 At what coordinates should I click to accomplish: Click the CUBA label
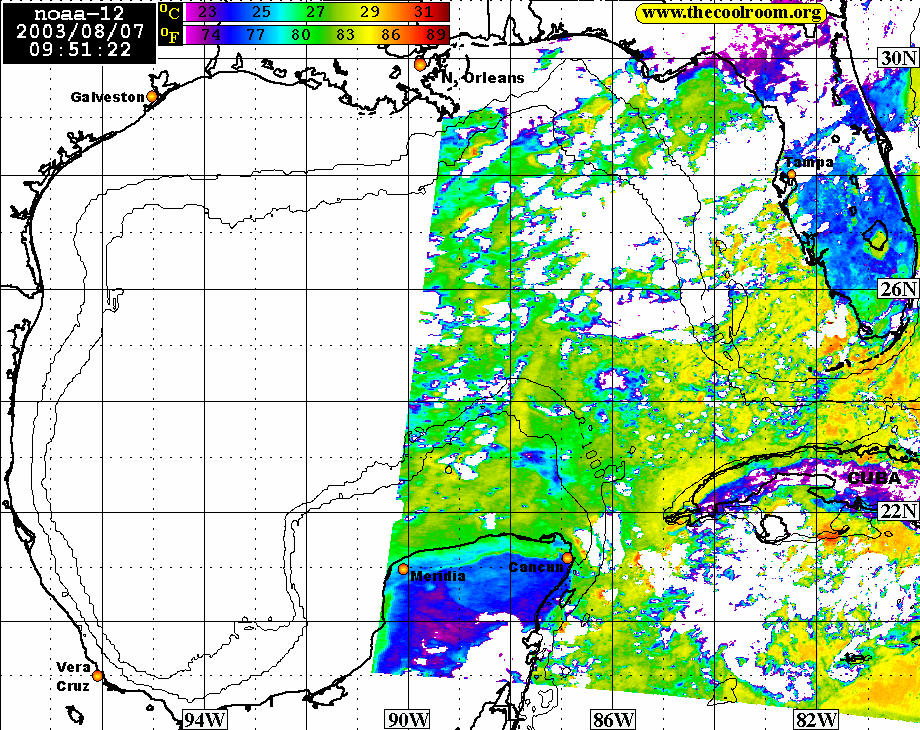(x=874, y=478)
